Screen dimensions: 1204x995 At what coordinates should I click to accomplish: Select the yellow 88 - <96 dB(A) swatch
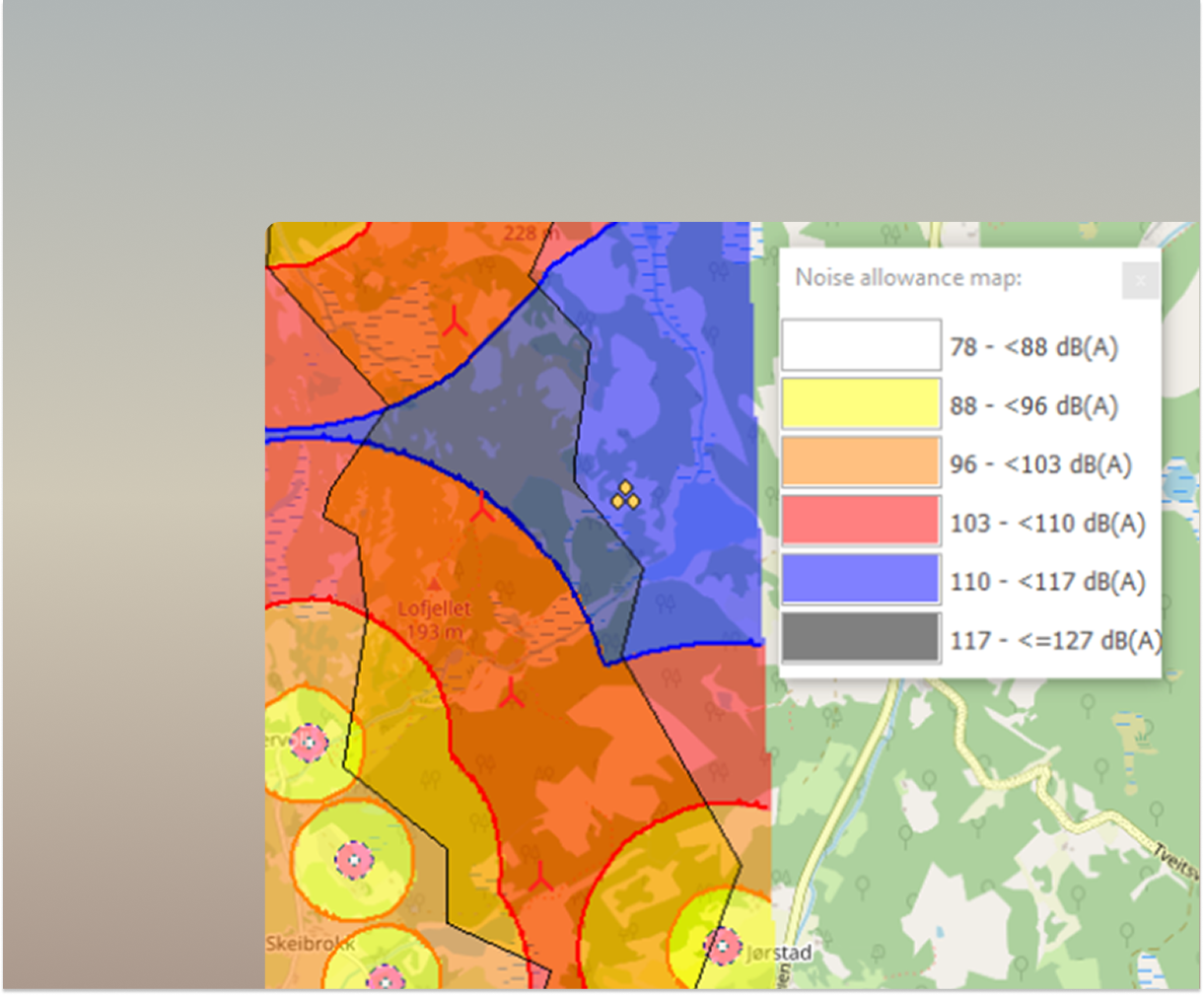click(x=861, y=404)
